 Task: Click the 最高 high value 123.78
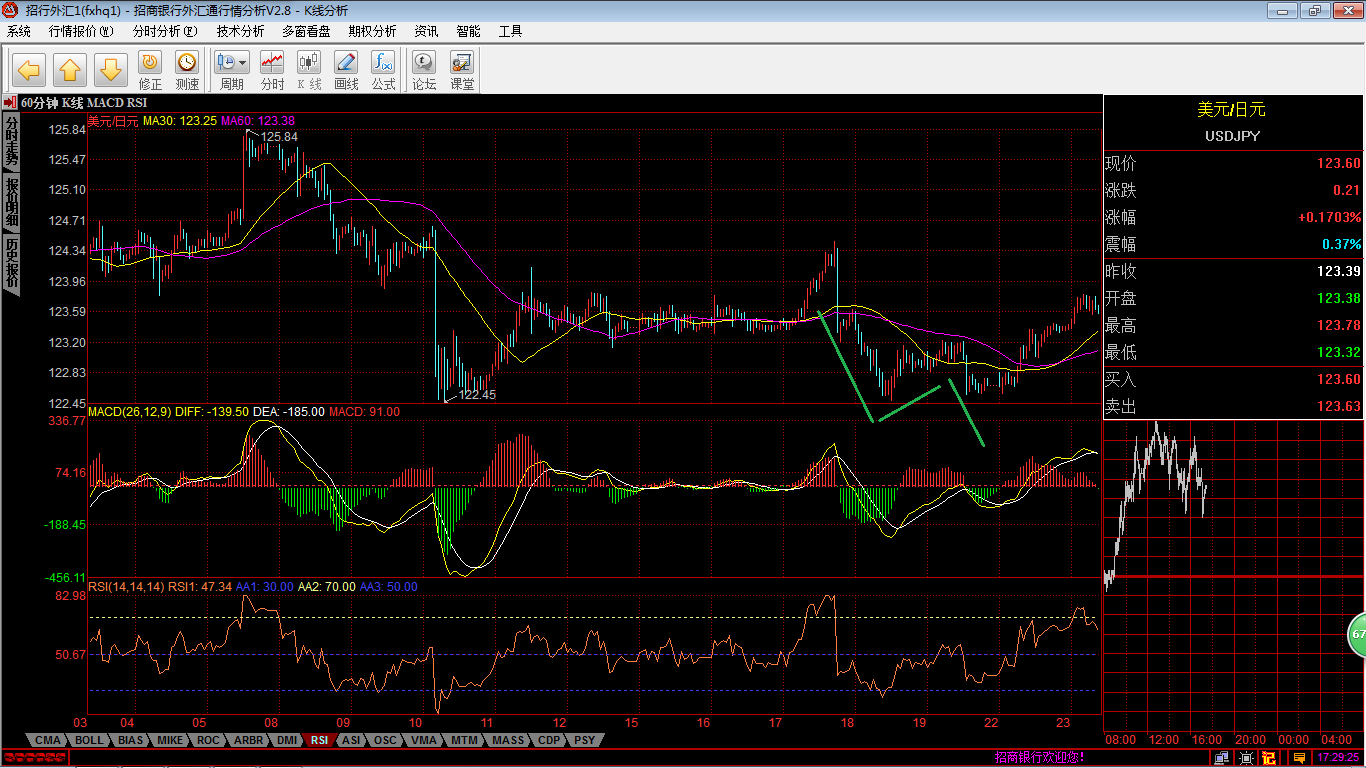click(x=1338, y=326)
